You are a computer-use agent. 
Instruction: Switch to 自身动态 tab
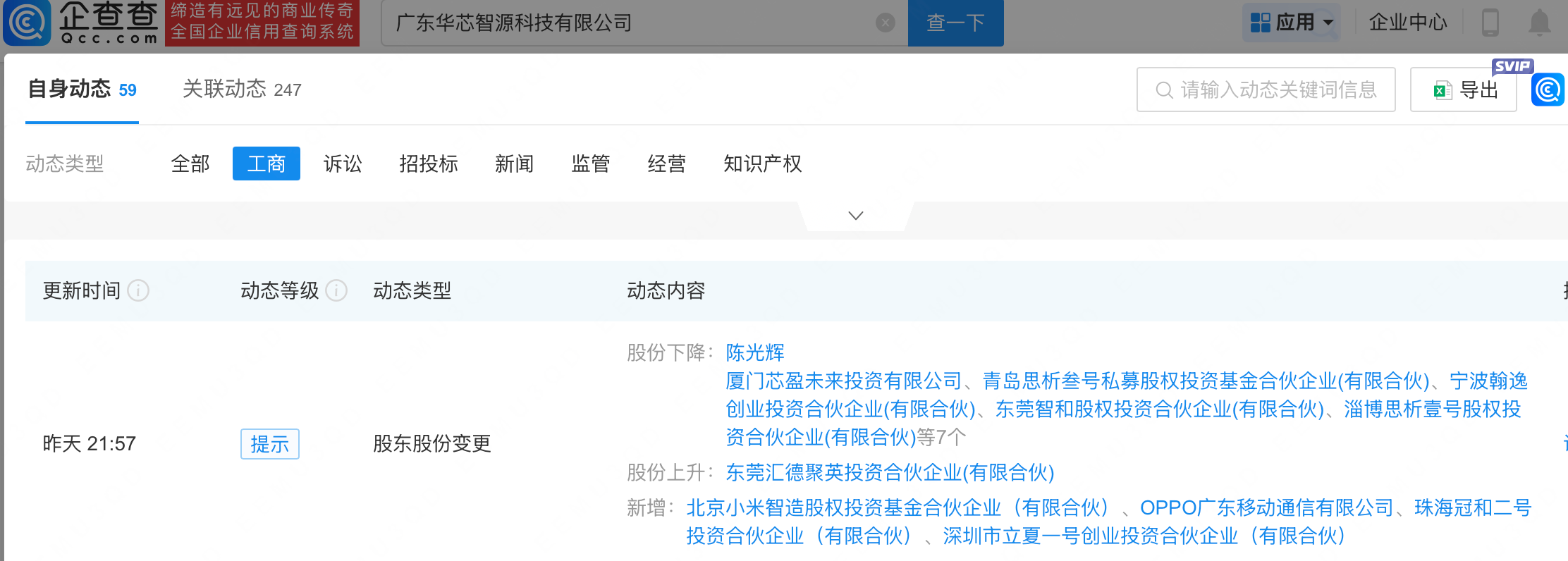pyautogui.click(x=82, y=90)
